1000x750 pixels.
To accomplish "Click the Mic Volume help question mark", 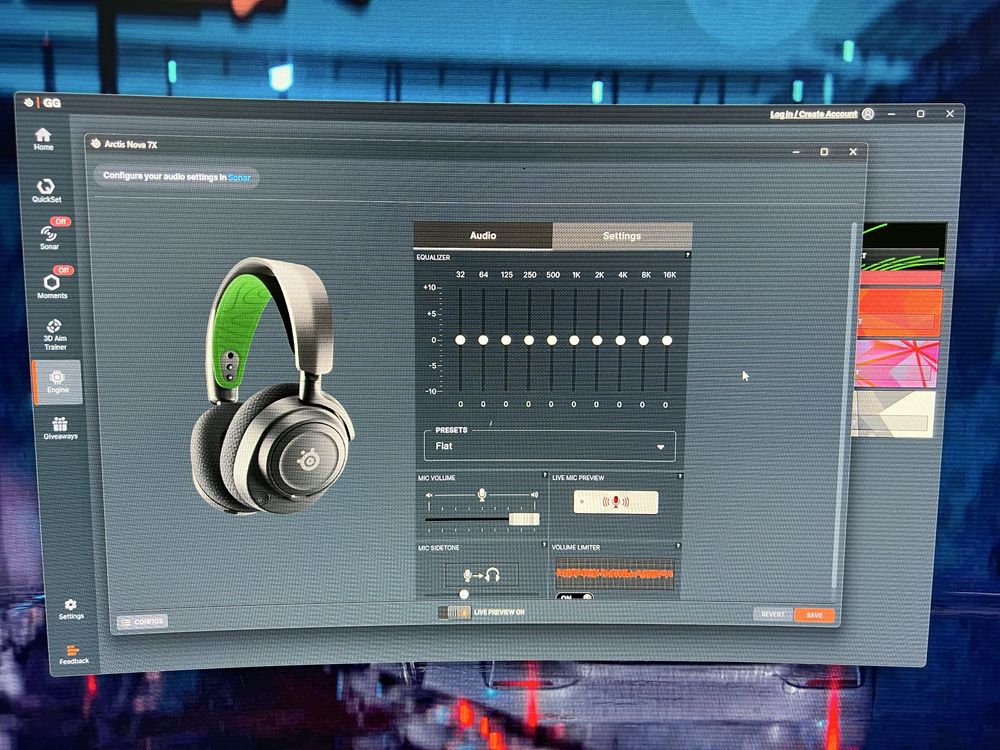I will [545, 474].
